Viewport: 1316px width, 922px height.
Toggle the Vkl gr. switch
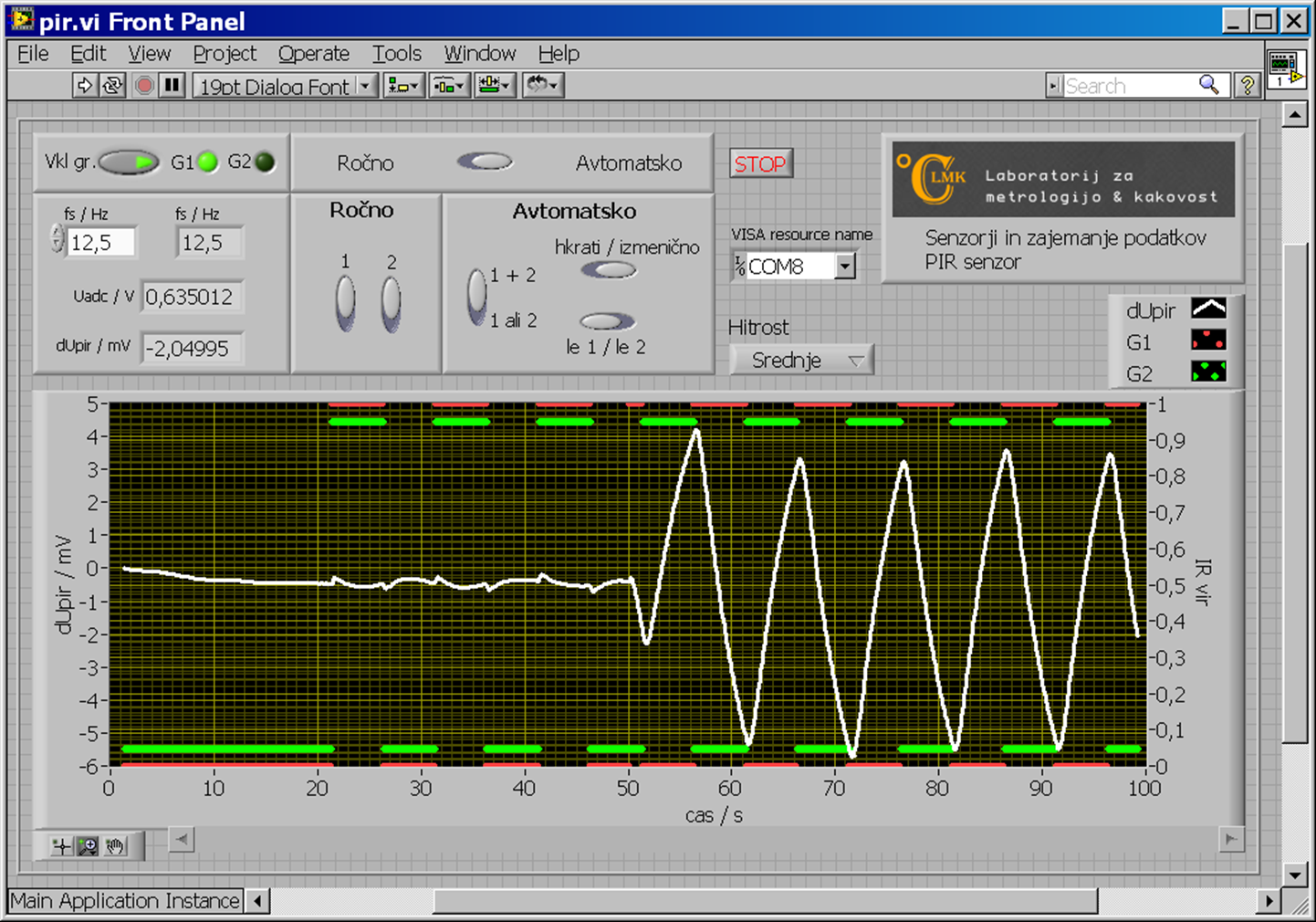click(x=129, y=162)
